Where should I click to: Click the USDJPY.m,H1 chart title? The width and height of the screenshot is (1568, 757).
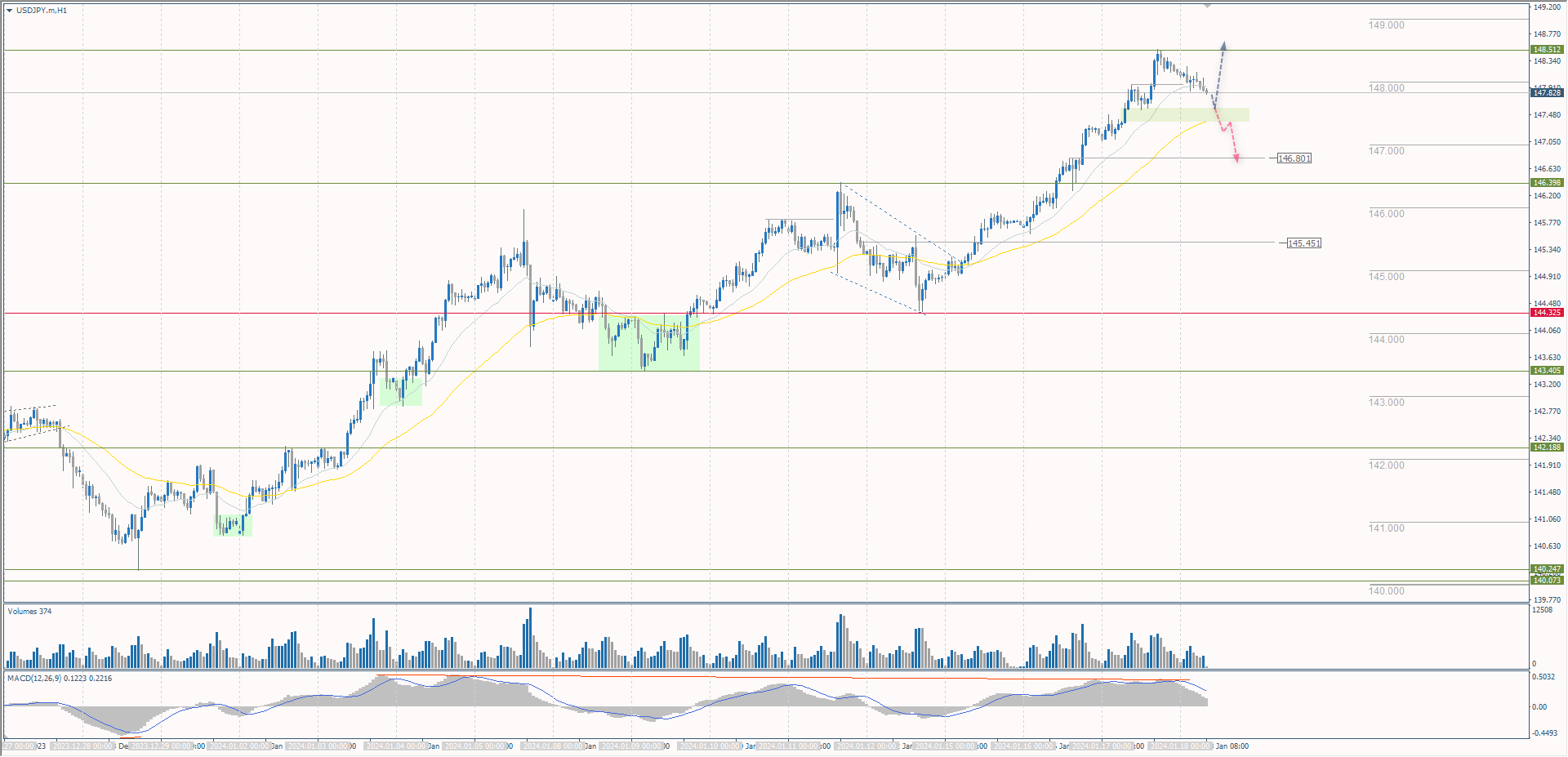(x=42, y=11)
